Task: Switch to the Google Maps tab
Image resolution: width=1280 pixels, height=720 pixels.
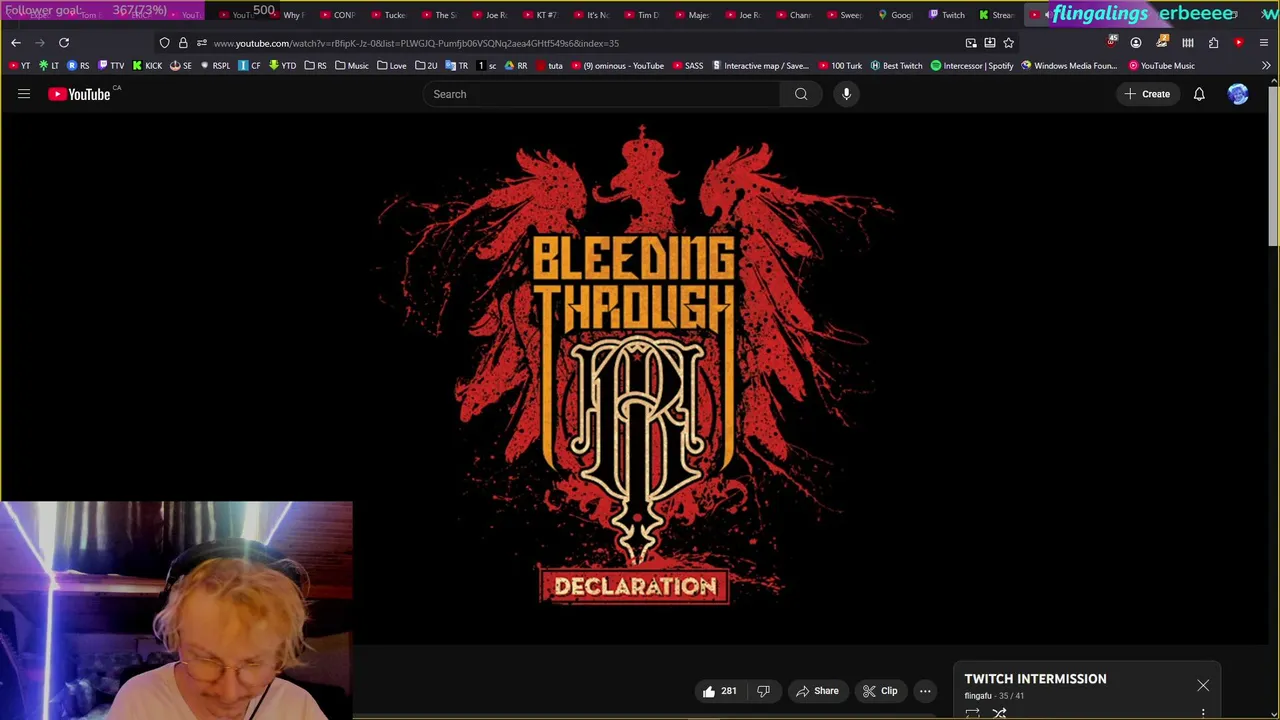Action: pos(895,15)
